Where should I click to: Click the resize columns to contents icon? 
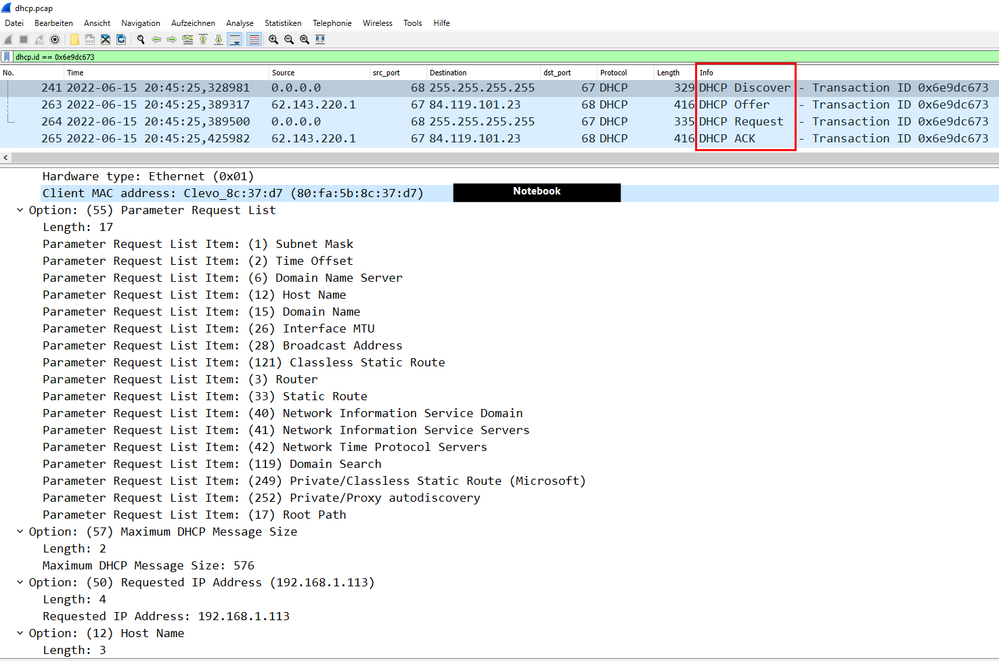point(318,39)
